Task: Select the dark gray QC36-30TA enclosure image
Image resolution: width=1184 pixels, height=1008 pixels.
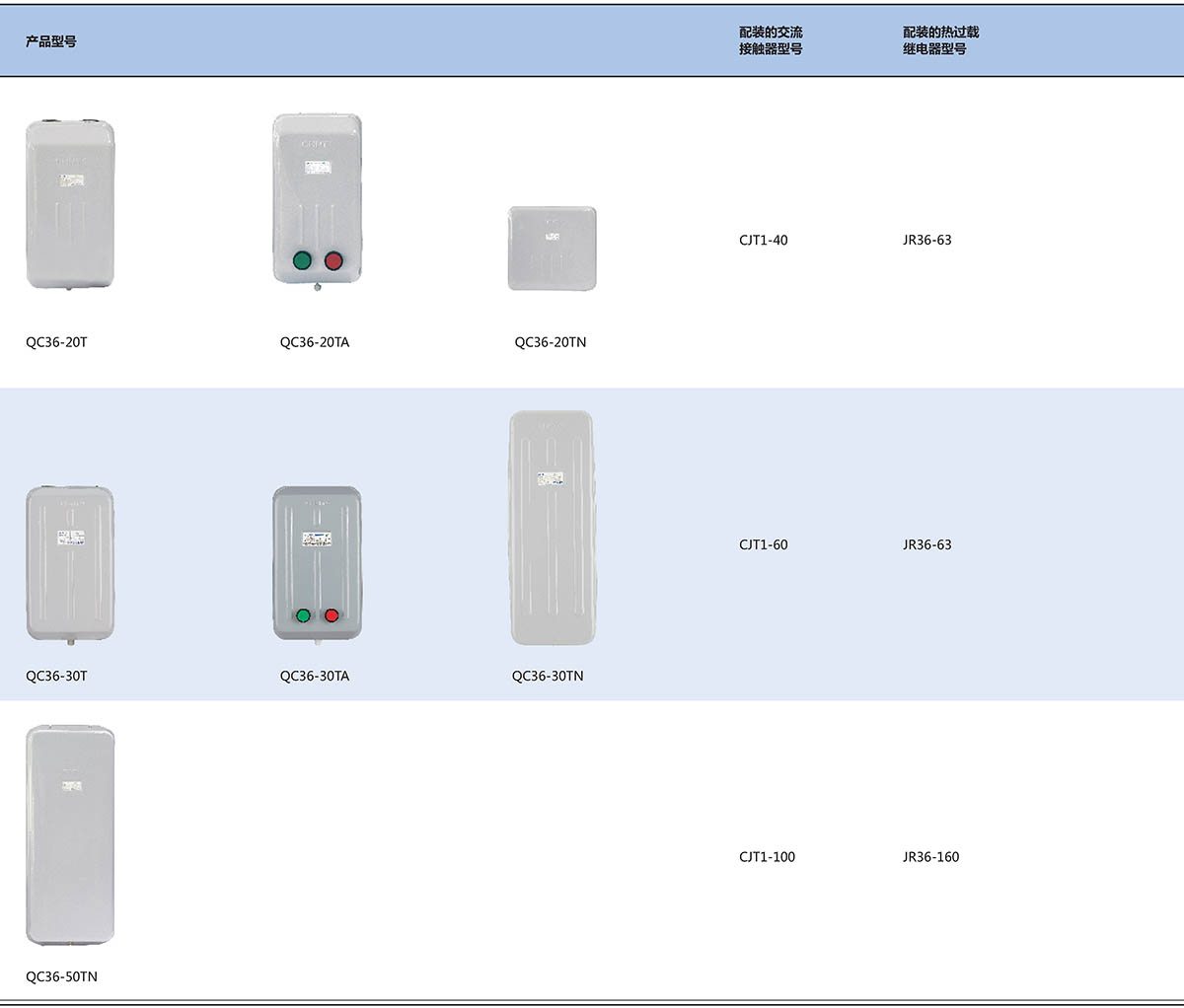Action: tap(317, 563)
